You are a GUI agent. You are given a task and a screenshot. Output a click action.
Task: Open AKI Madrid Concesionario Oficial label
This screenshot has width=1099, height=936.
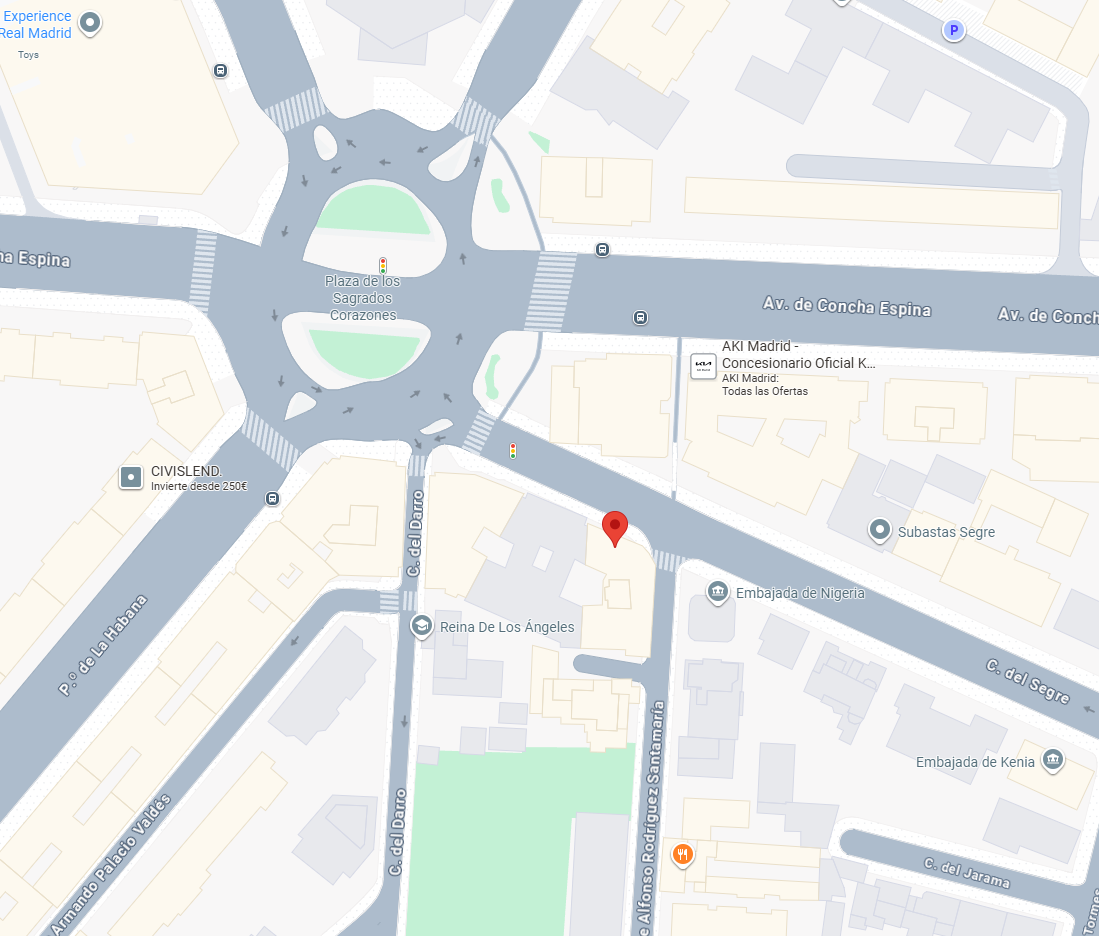click(x=798, y=355)
